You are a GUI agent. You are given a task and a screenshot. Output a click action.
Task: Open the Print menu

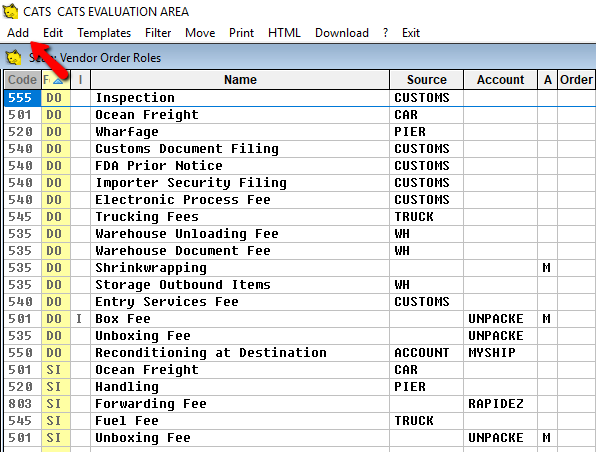coord(241,33)
